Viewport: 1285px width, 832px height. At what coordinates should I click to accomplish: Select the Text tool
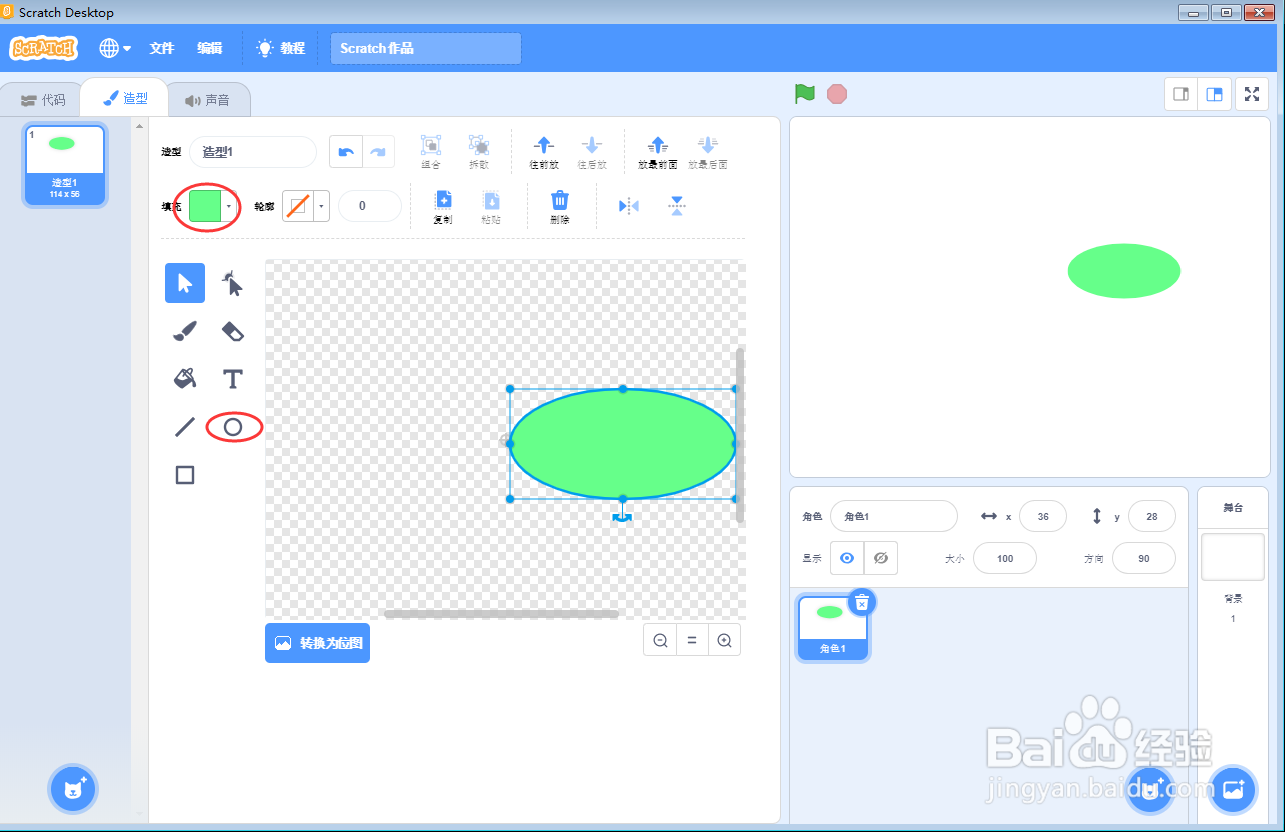pos(233,379)
